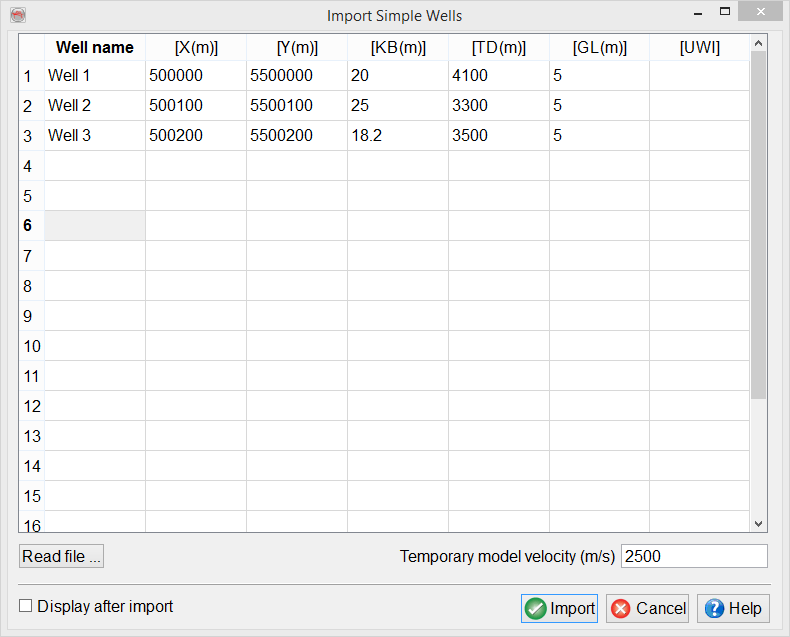Click KB cell showing 18.2

(x=397, y=135)
